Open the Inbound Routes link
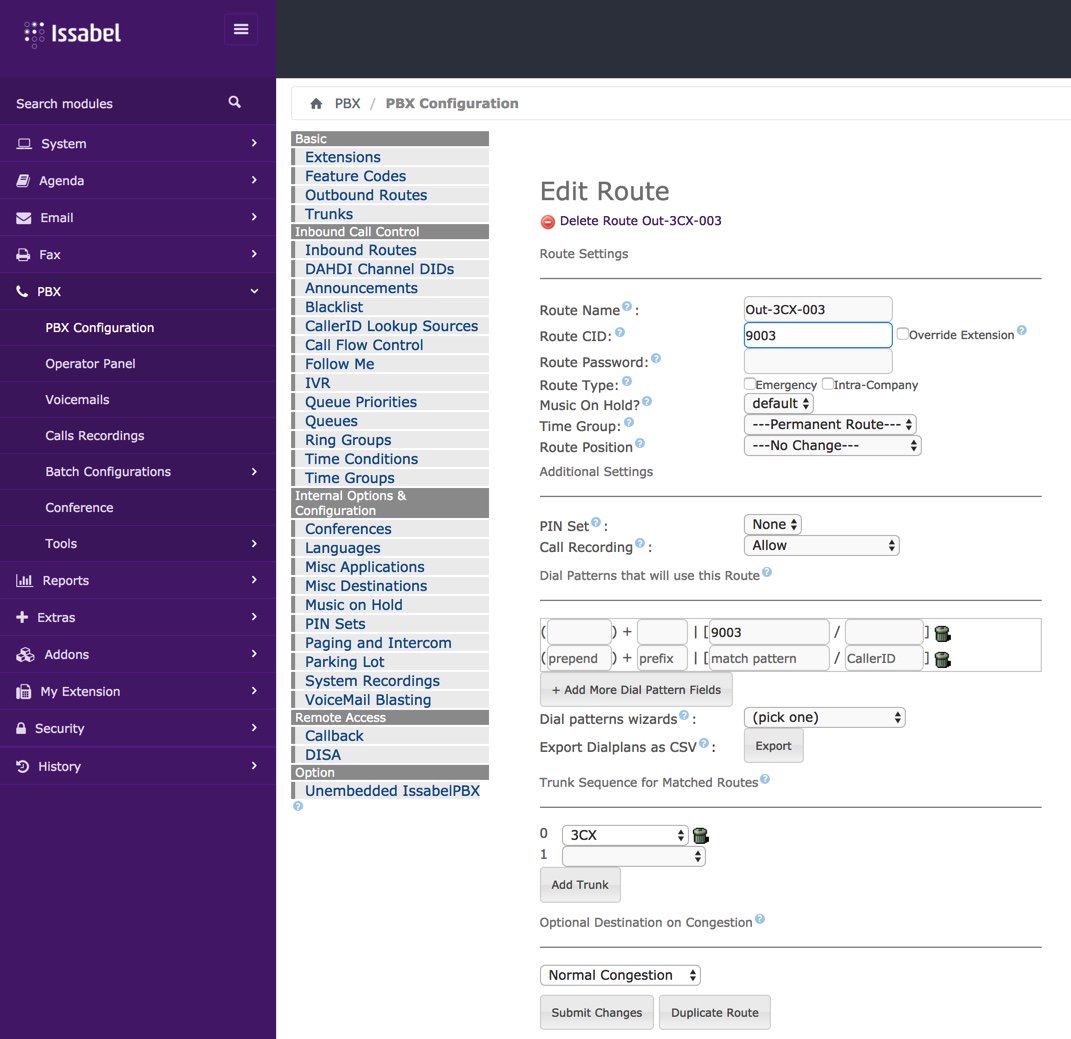1071x1039 pixels. tap(361, 251)
